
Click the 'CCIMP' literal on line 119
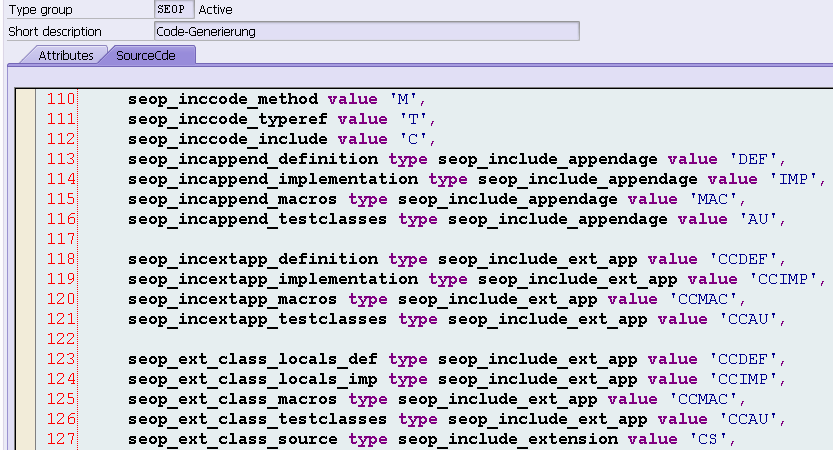(783, 279)
